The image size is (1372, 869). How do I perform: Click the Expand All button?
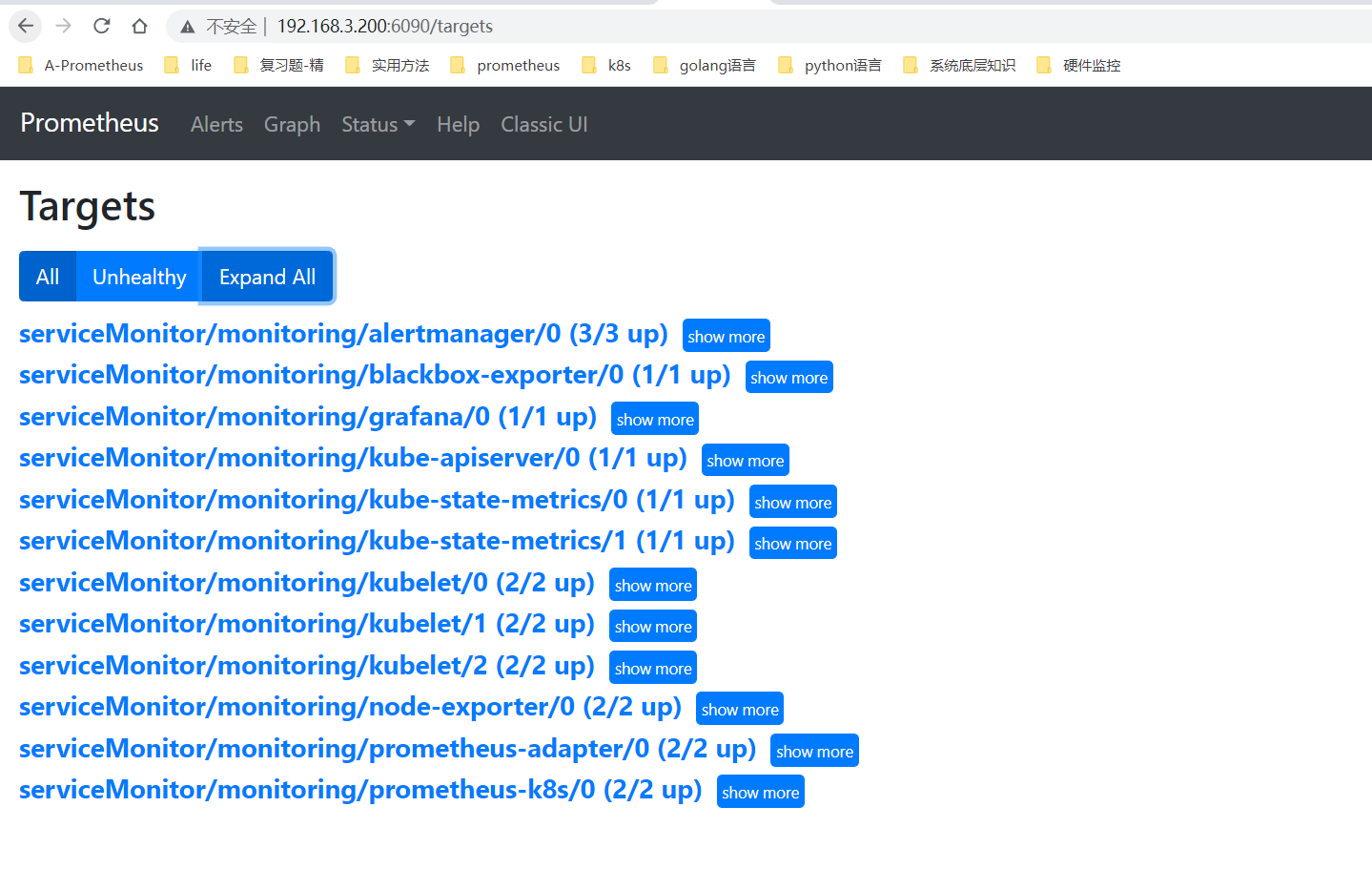click(267, 277)
